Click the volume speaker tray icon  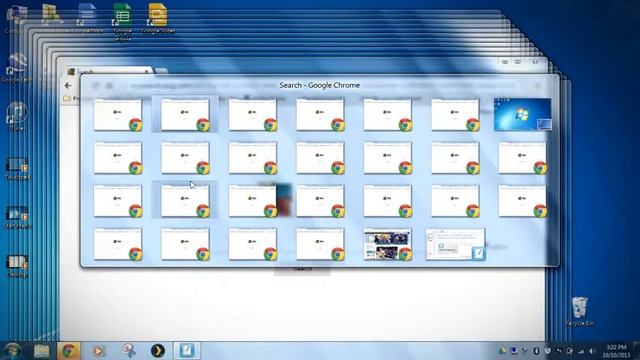coord(592,351)
